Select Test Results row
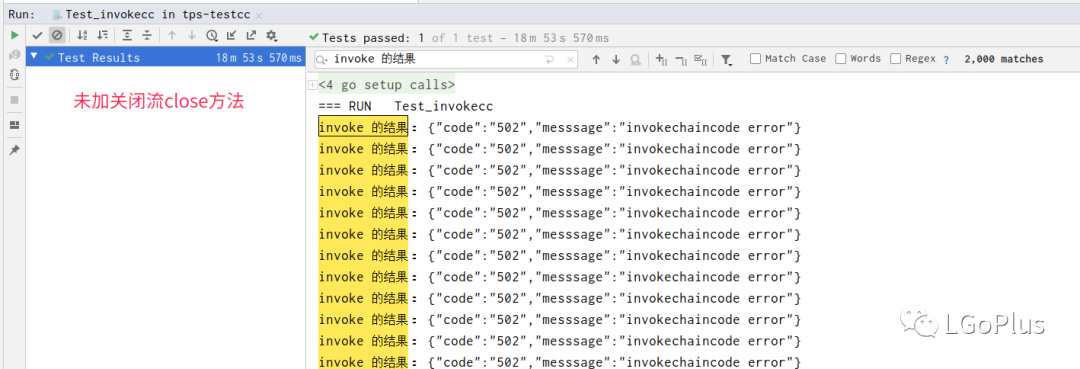Viewport: 1080px width, 369px height. tap(165, 58)
